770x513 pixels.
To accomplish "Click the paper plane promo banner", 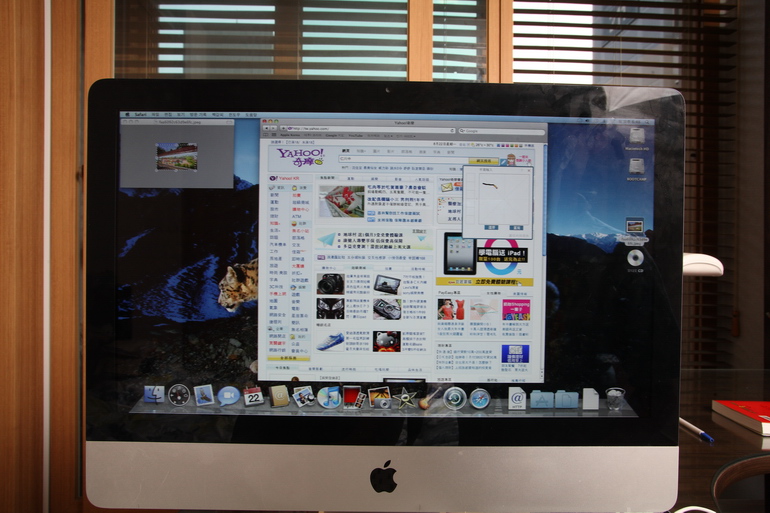I will (x=372, y=240).
